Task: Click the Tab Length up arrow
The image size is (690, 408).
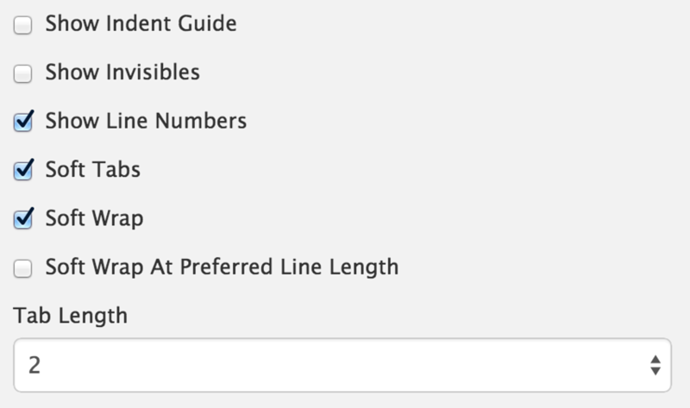Action: point(655,359)
